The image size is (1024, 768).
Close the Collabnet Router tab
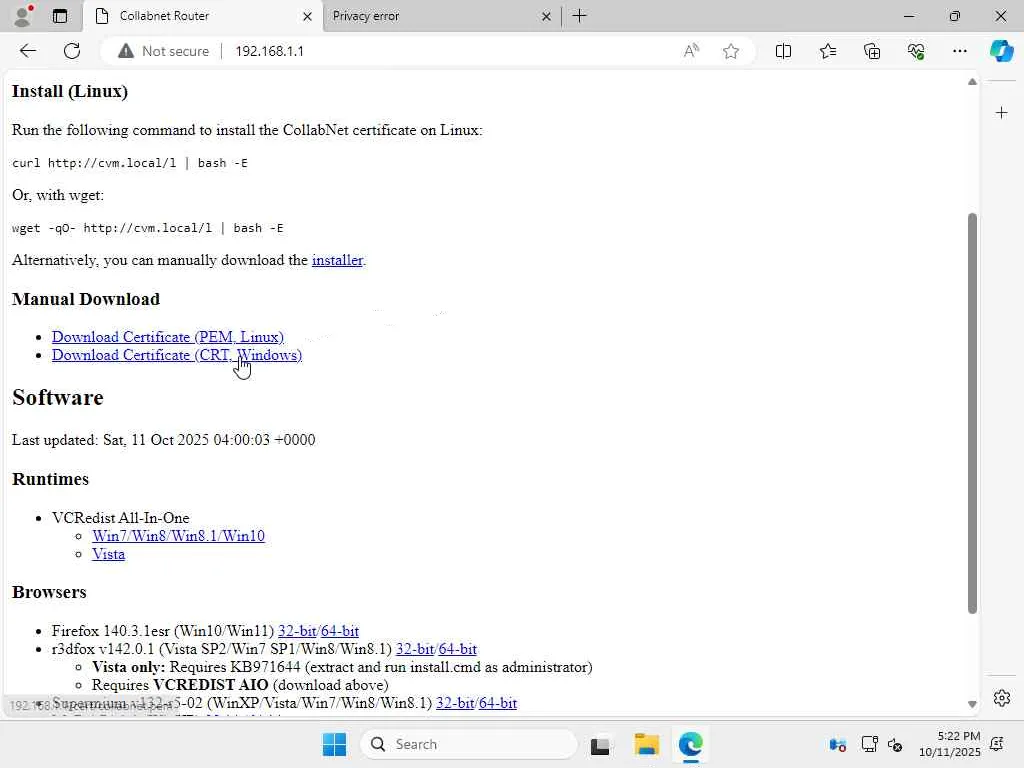[307, 16]
